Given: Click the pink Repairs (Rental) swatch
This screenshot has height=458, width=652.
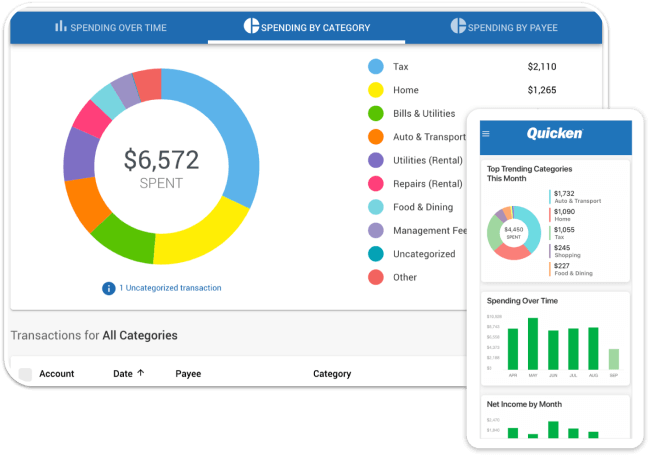Looking at the screenshot, I should (376, 184).
